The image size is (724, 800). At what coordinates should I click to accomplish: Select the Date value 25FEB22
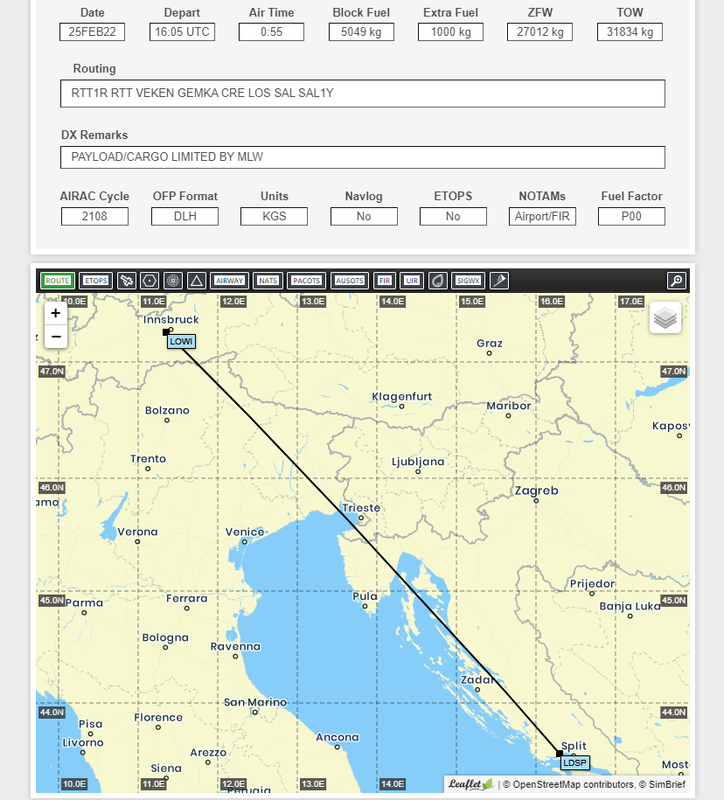[92, 32]
